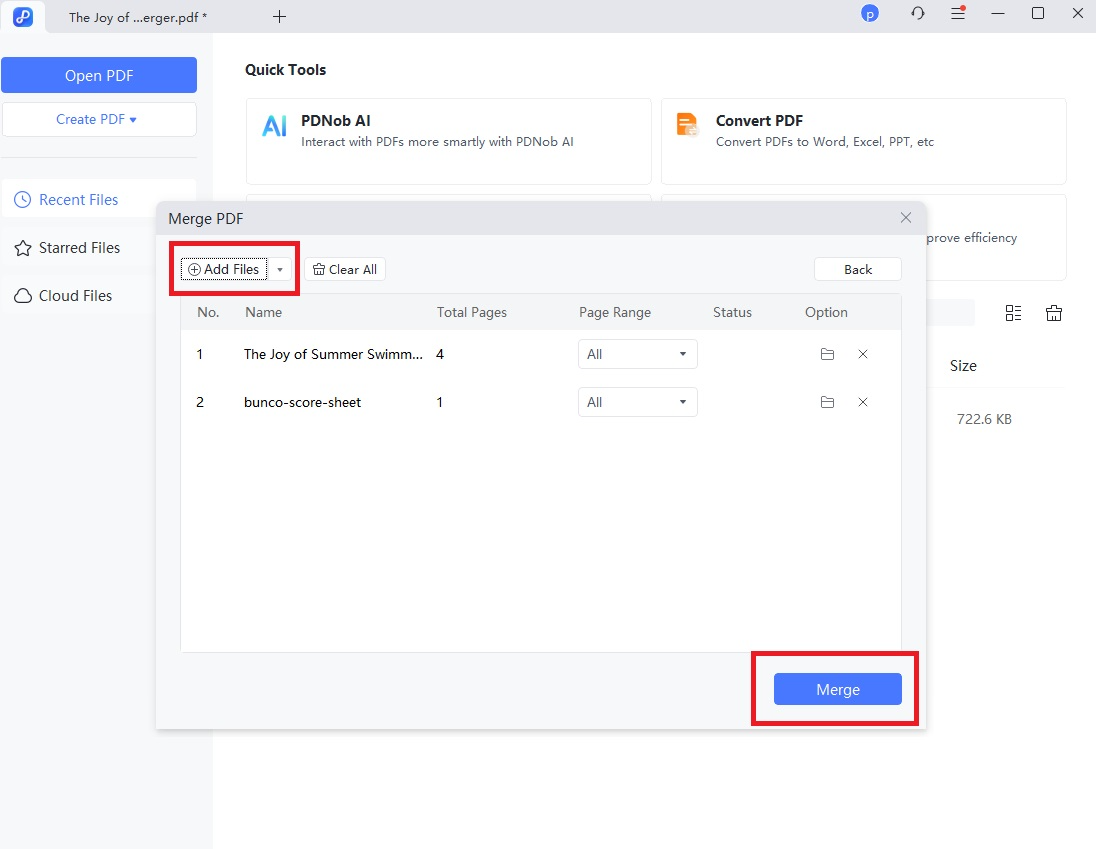Open a new tab with plus button
1096x849 pixels.
[280, 17]
